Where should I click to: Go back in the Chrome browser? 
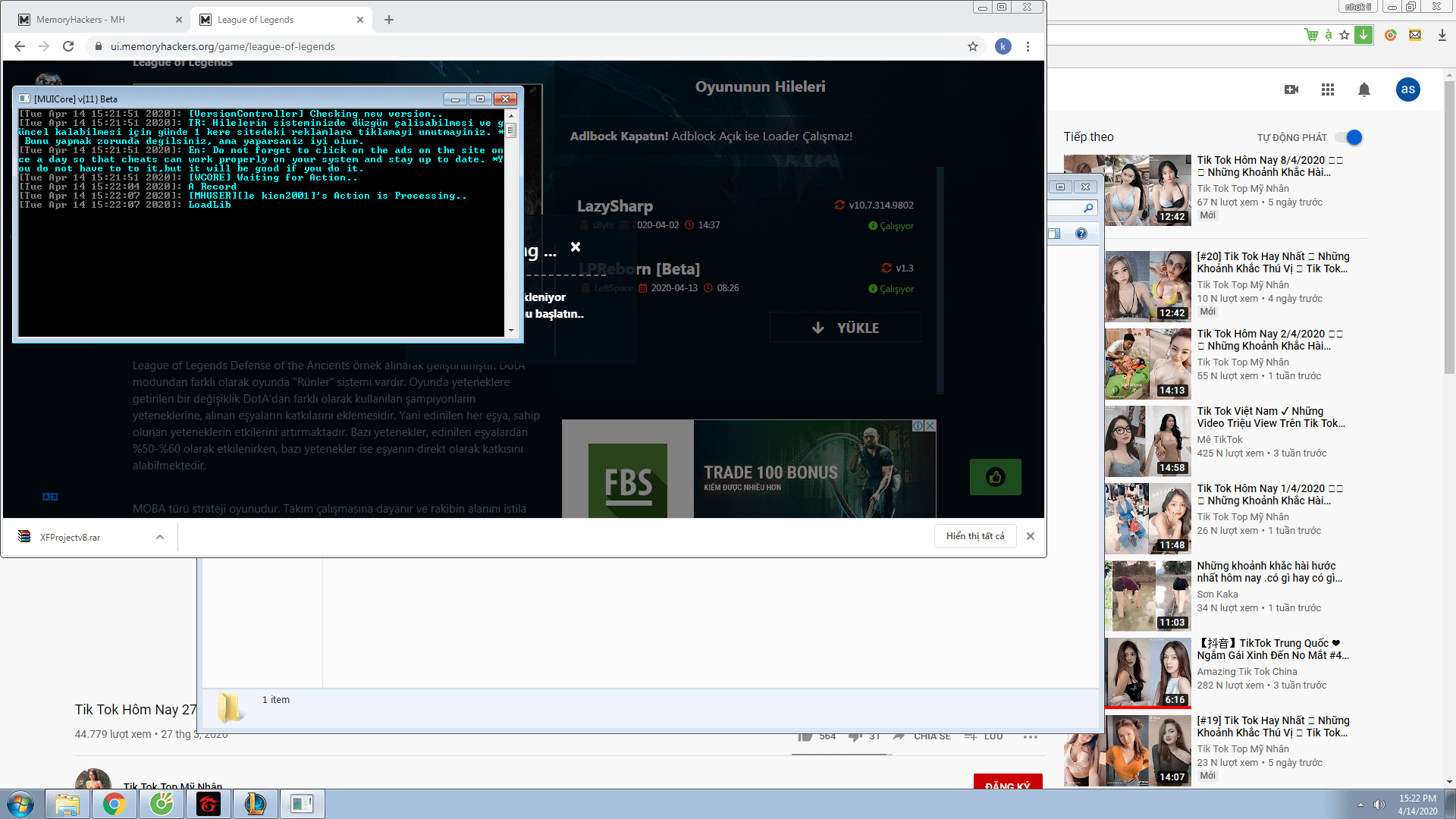20,46
